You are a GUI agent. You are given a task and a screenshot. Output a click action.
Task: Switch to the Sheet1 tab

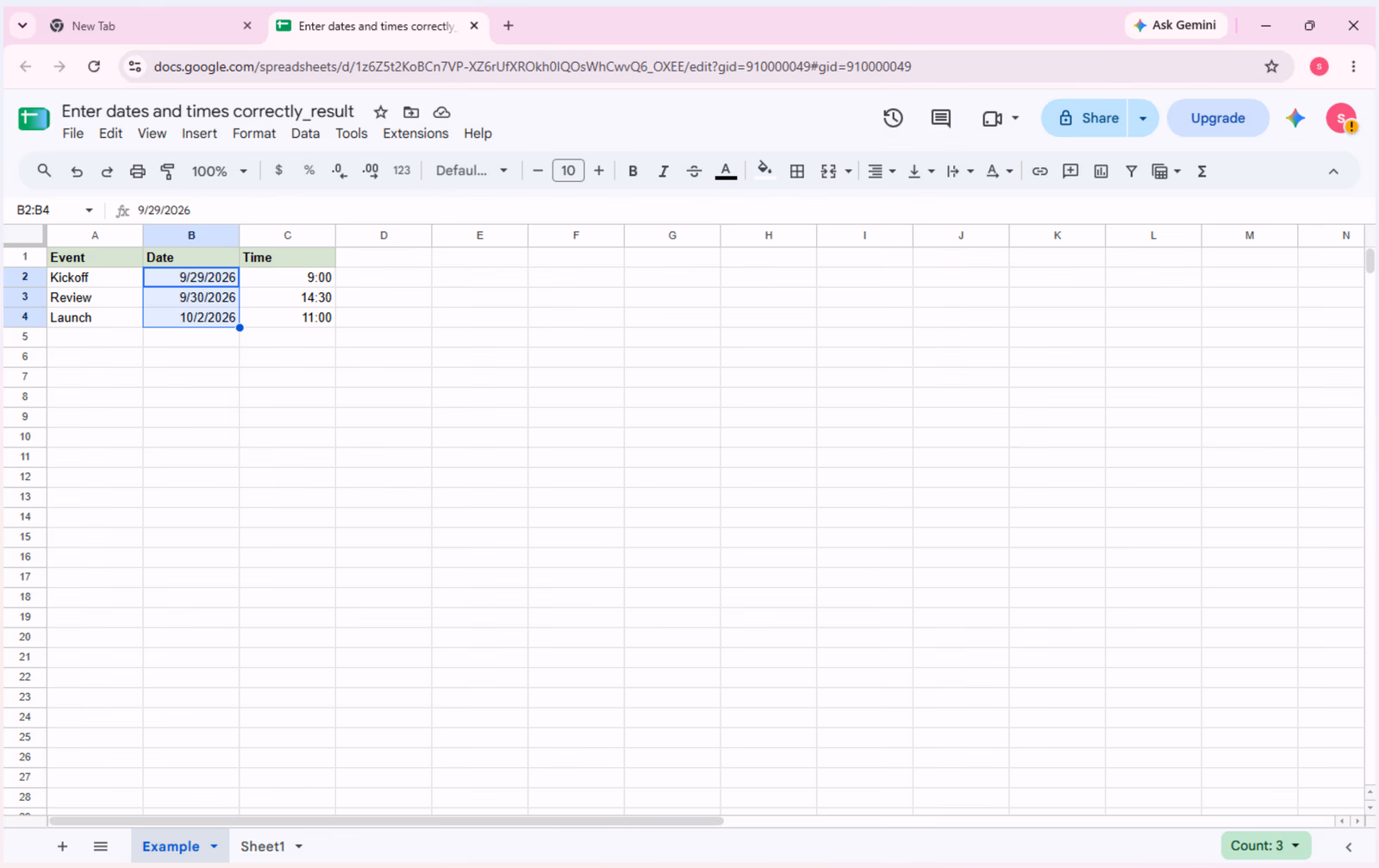263,846
